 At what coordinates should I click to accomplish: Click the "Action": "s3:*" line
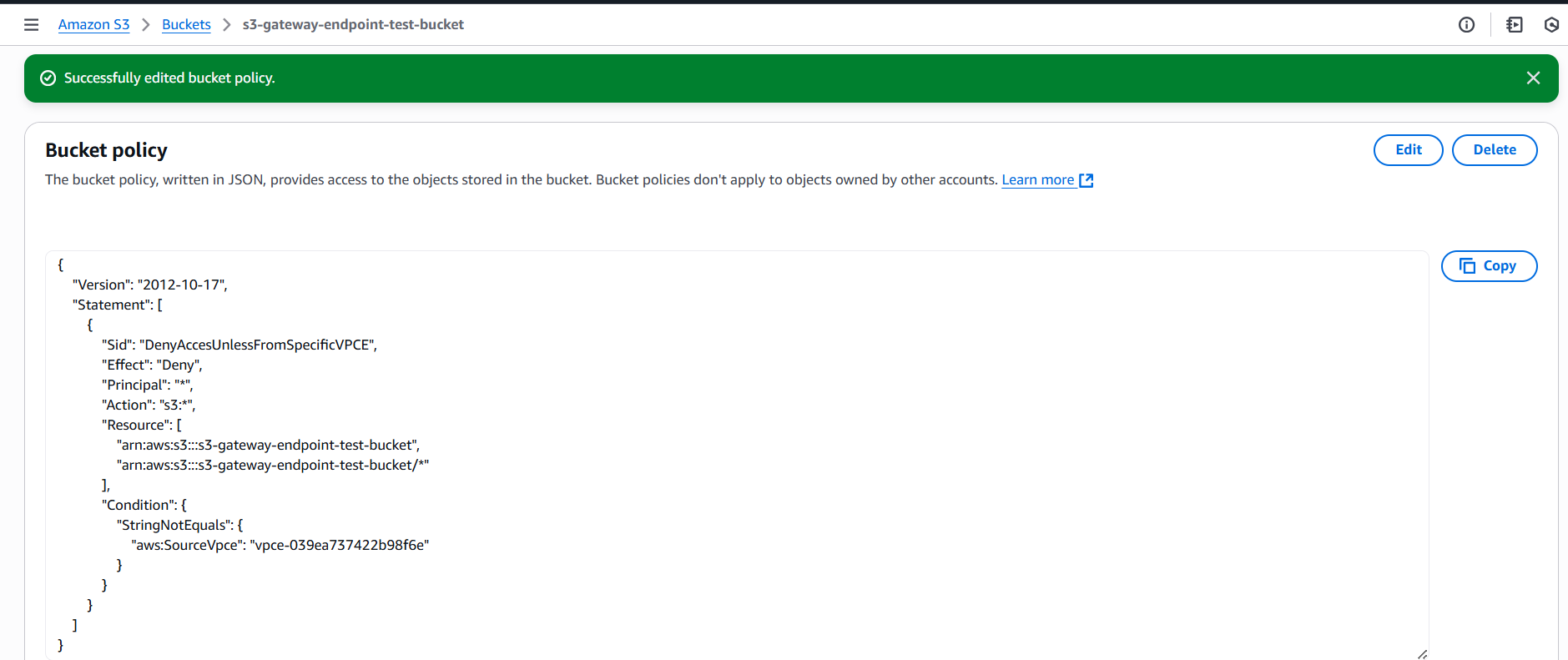[x=149, y=405]
